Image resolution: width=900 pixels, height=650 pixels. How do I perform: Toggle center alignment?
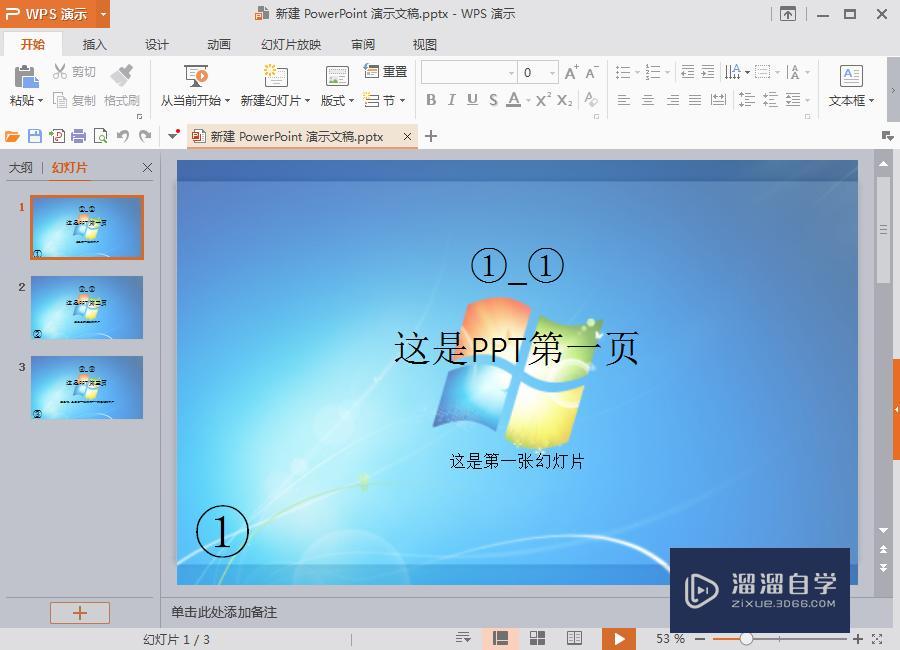pos(648,100)
